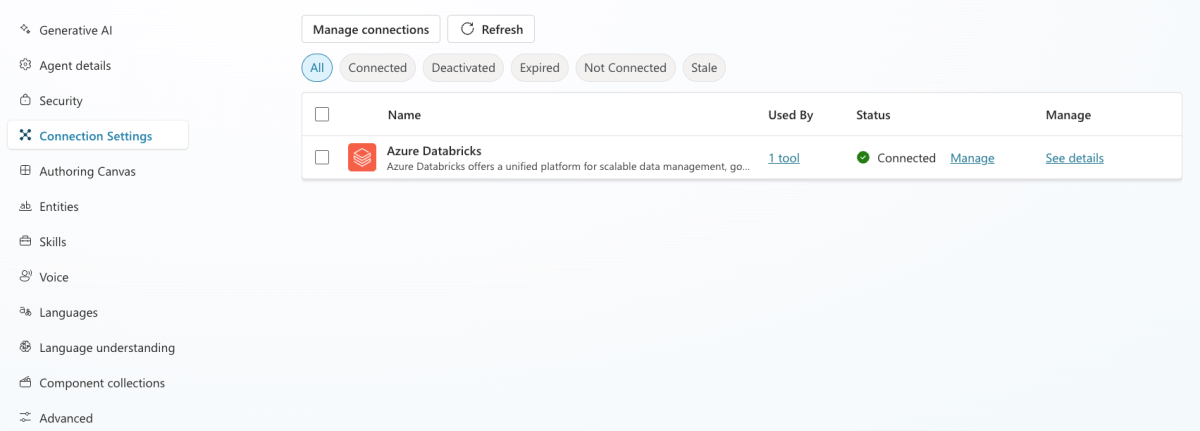This screenshot has width=1200, height=431.
Task: Open See details for Azure Databricks
Action: (1074, 158)
